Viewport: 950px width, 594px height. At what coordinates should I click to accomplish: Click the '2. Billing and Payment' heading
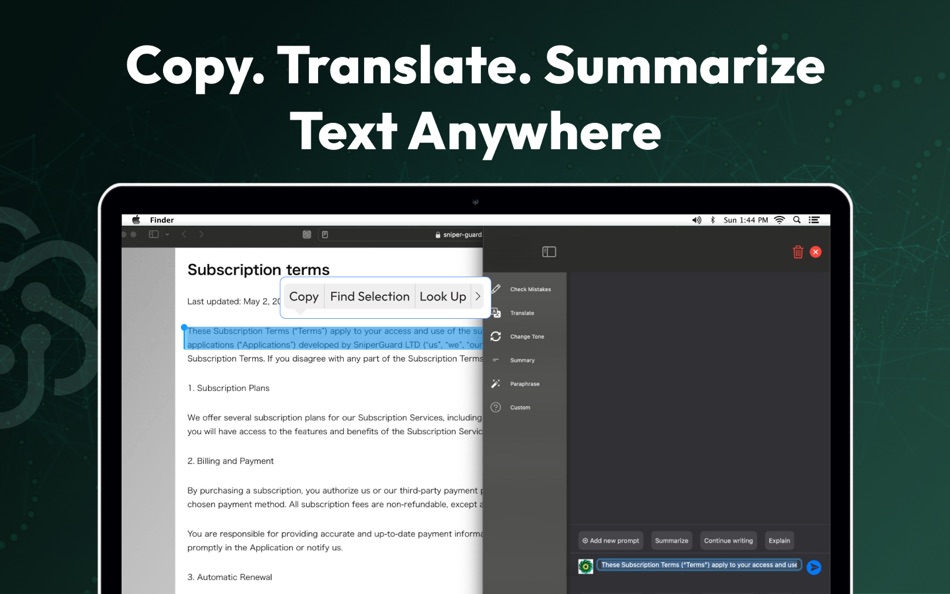pos(230,461)
